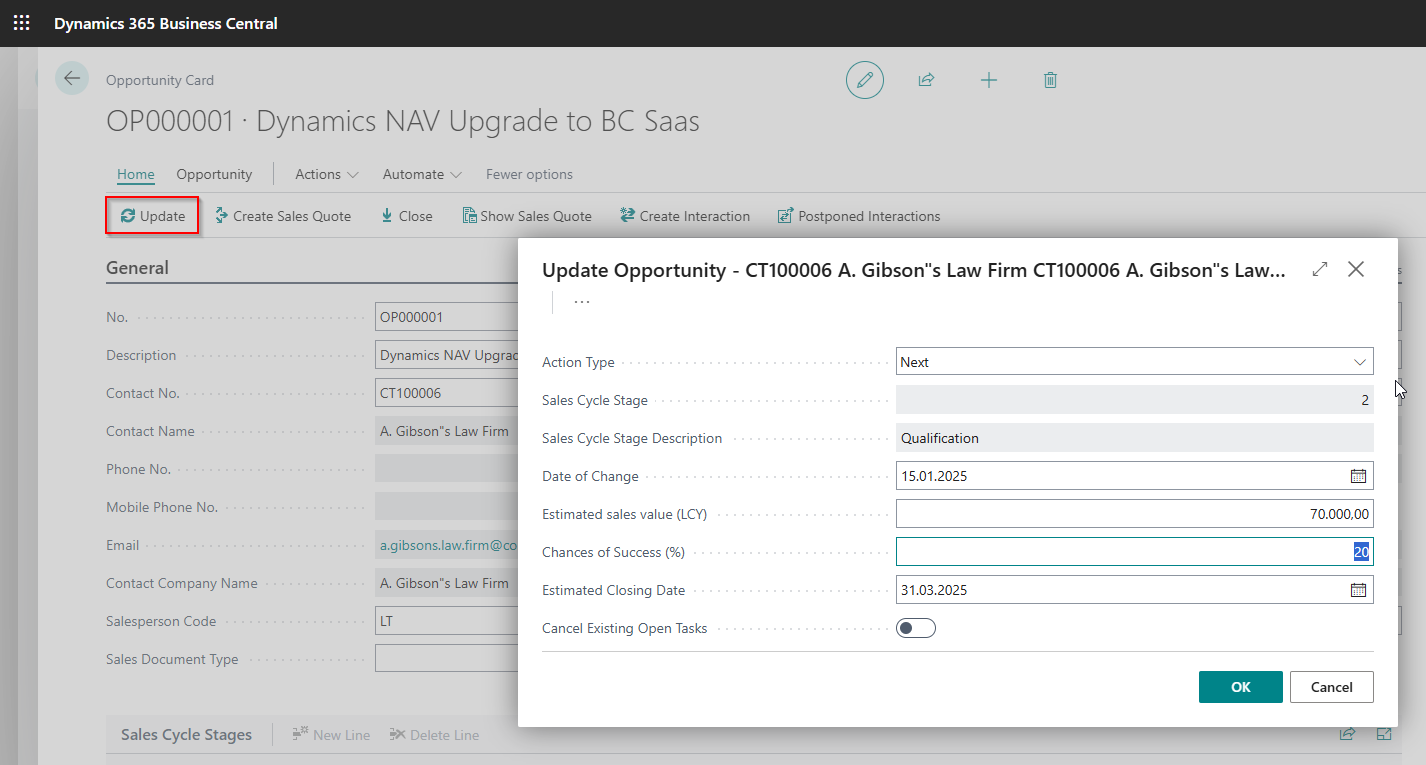
Task: Click the Close opportunity action
Action: 406,216
